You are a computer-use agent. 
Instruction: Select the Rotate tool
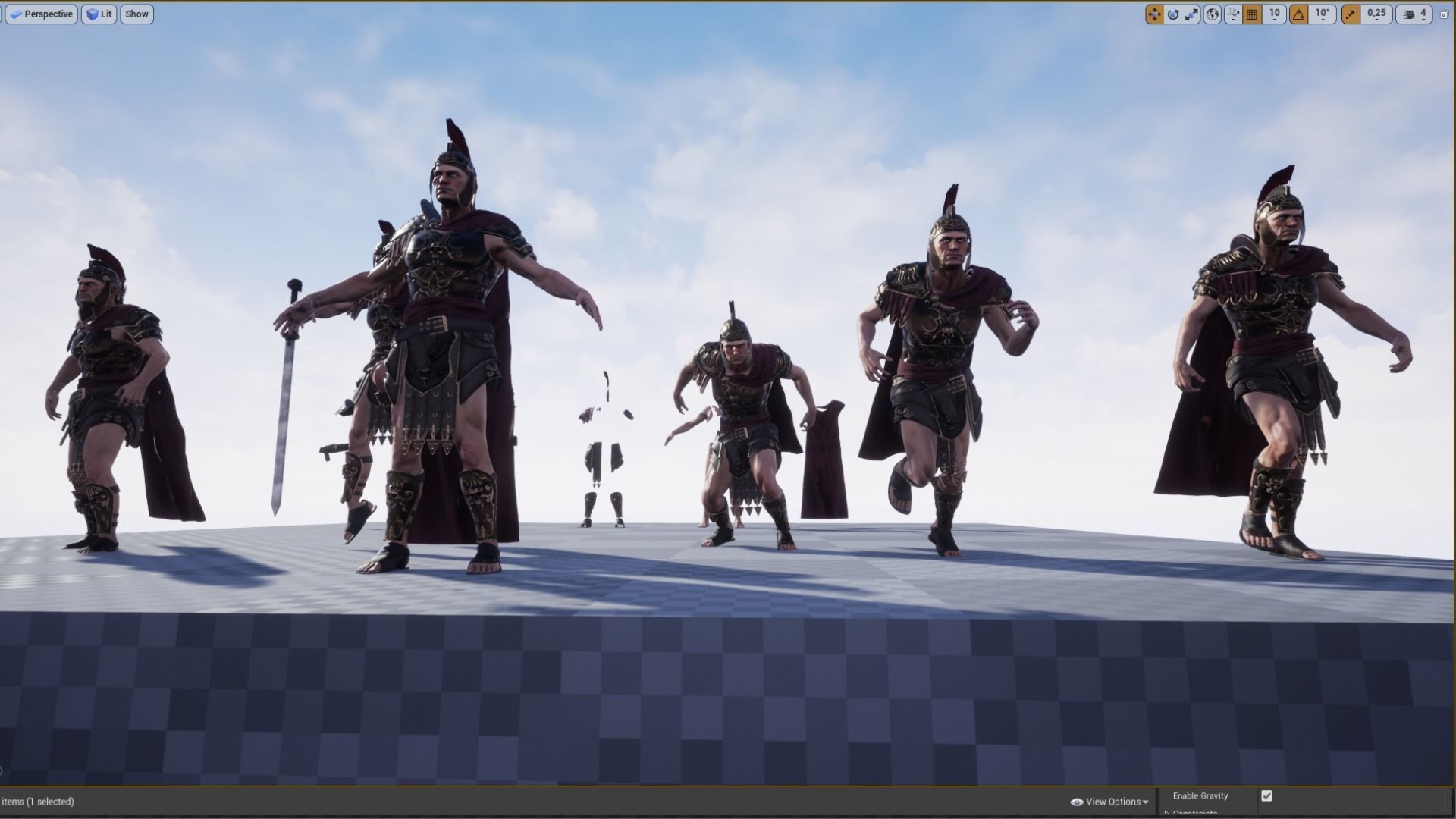click(1172, 14)
